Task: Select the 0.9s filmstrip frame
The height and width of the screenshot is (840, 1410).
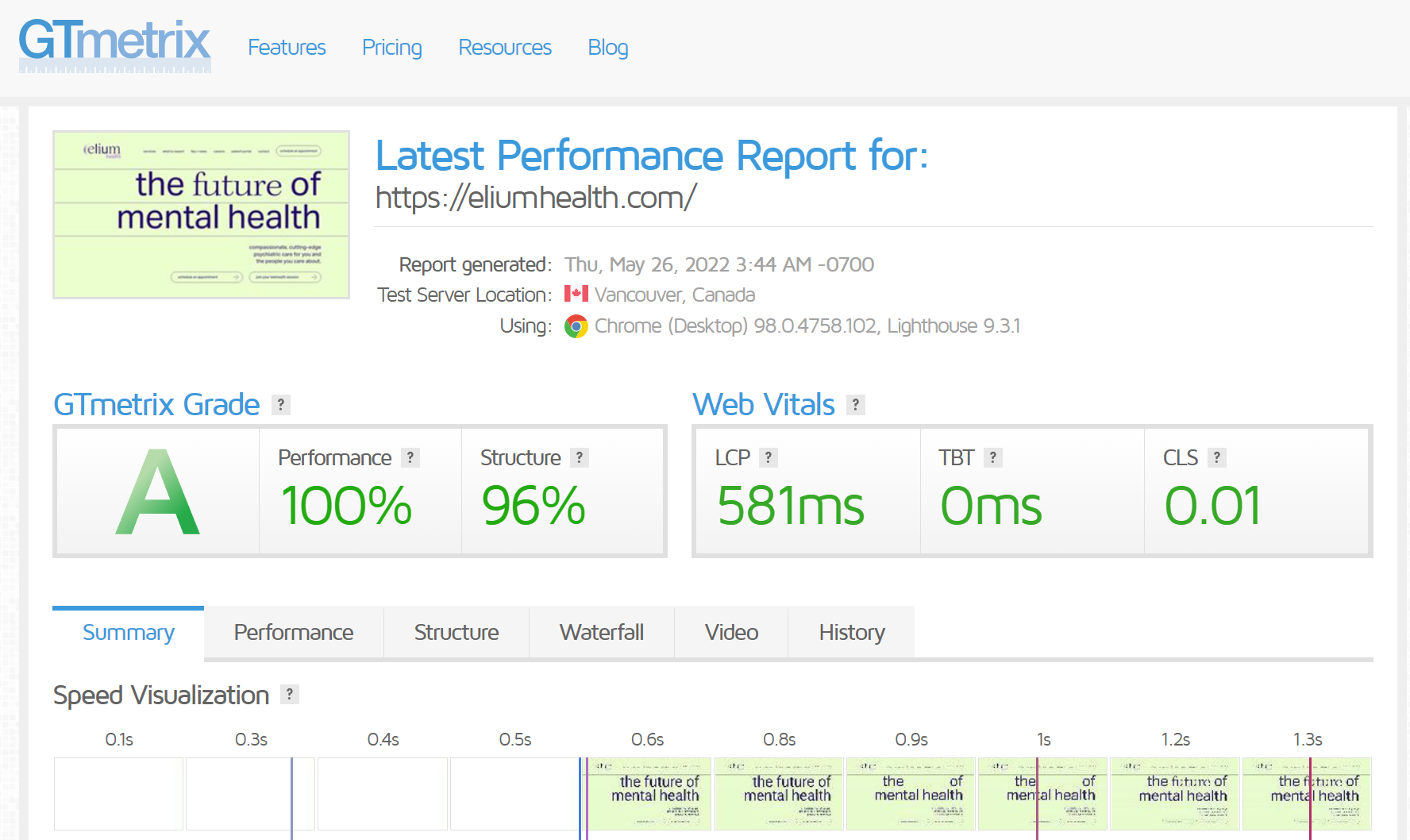Action: [911, 794]
